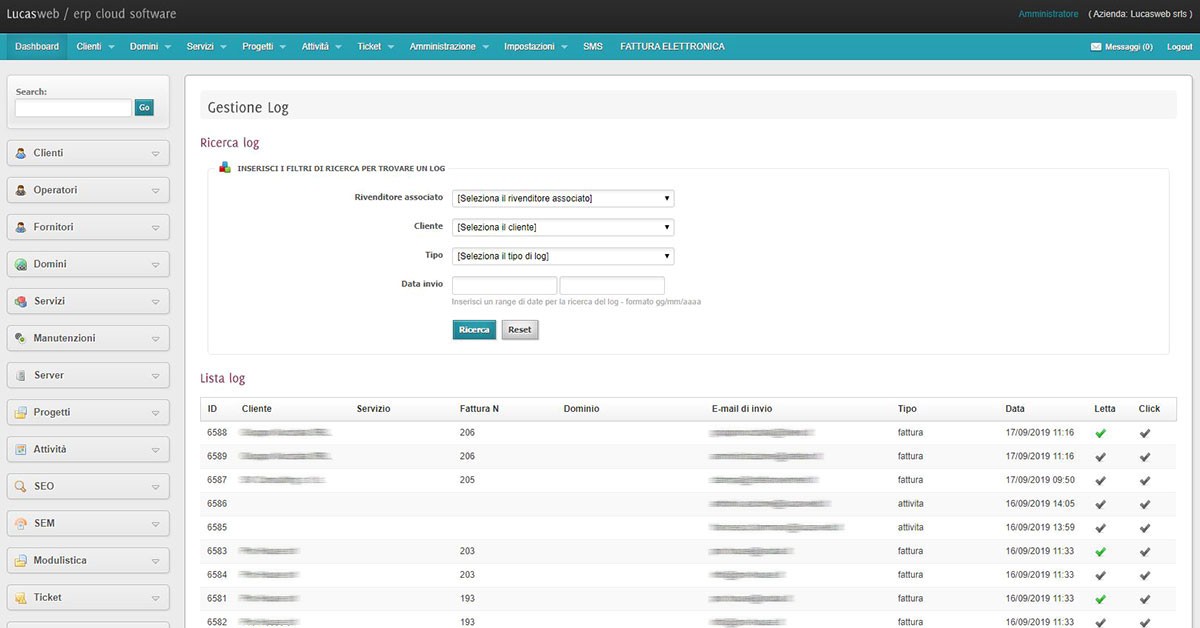Open the SMS menu item
1200x628 pixels.
(593, 46)
